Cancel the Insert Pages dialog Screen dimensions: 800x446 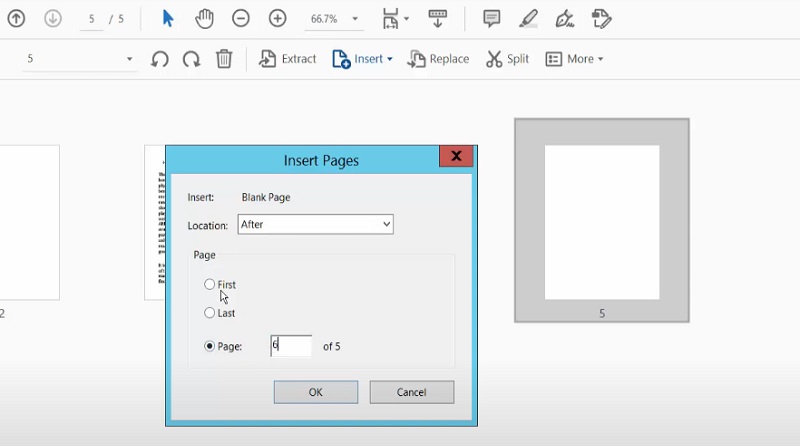click(x=412, y=392)
